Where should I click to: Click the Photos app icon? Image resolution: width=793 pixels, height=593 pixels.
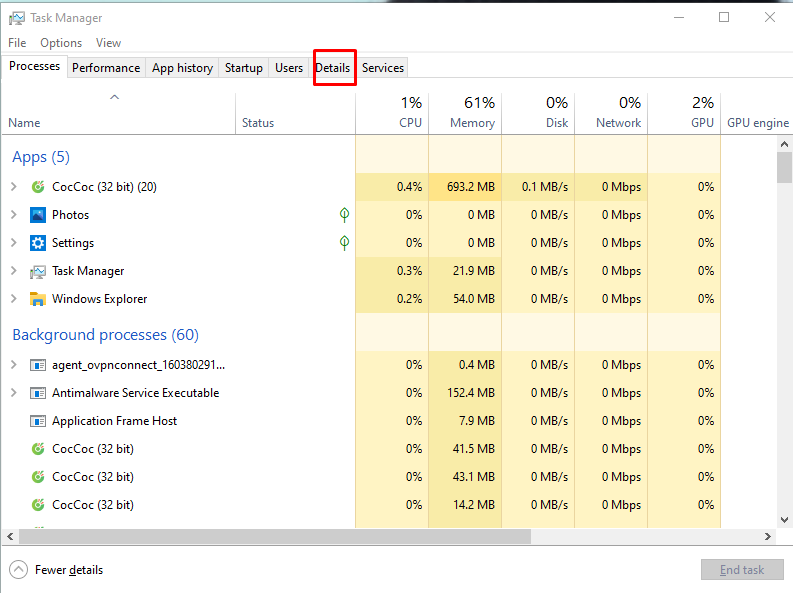coord(38,215)
